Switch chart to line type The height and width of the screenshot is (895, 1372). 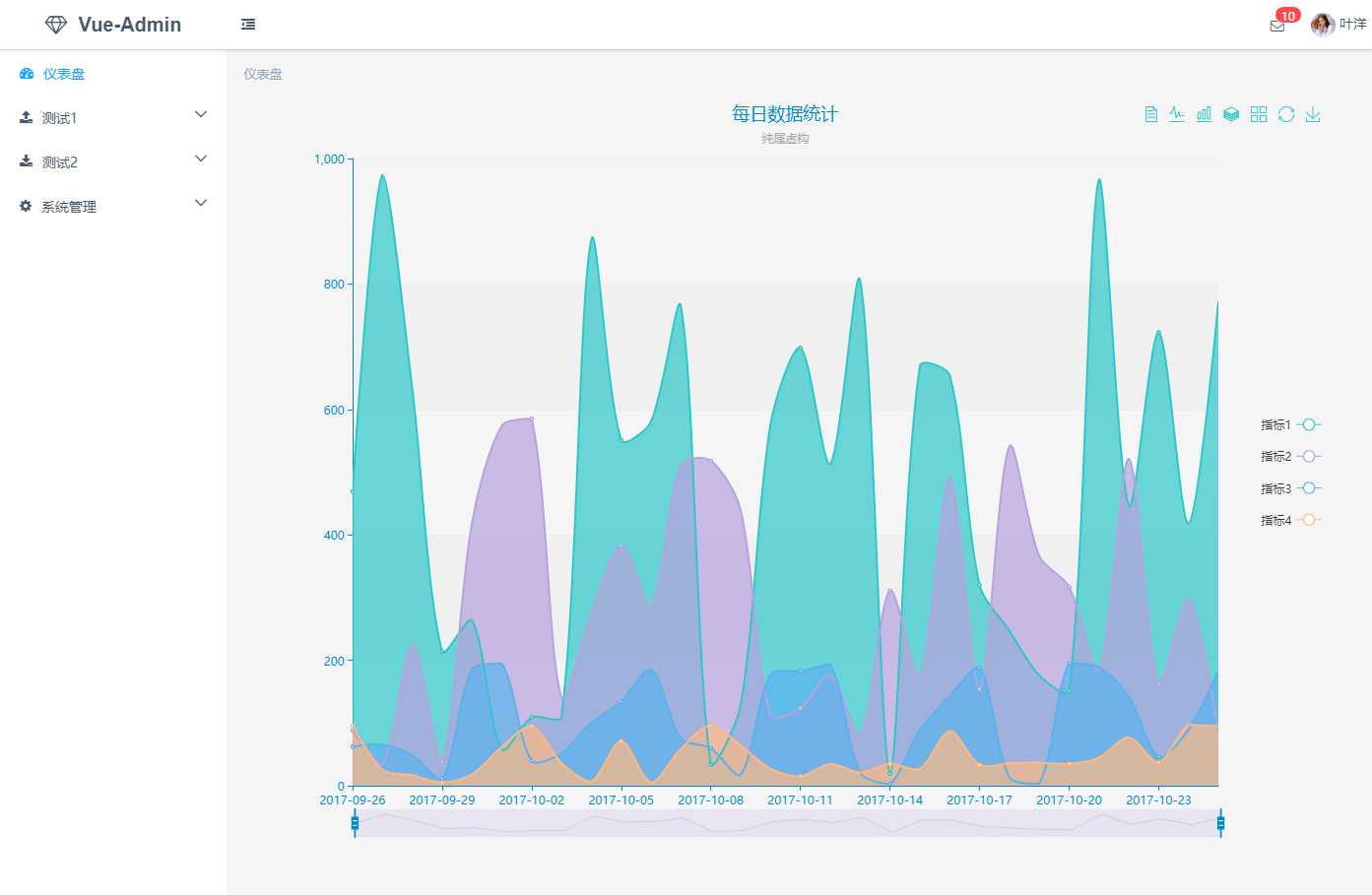coord(1177,114)
